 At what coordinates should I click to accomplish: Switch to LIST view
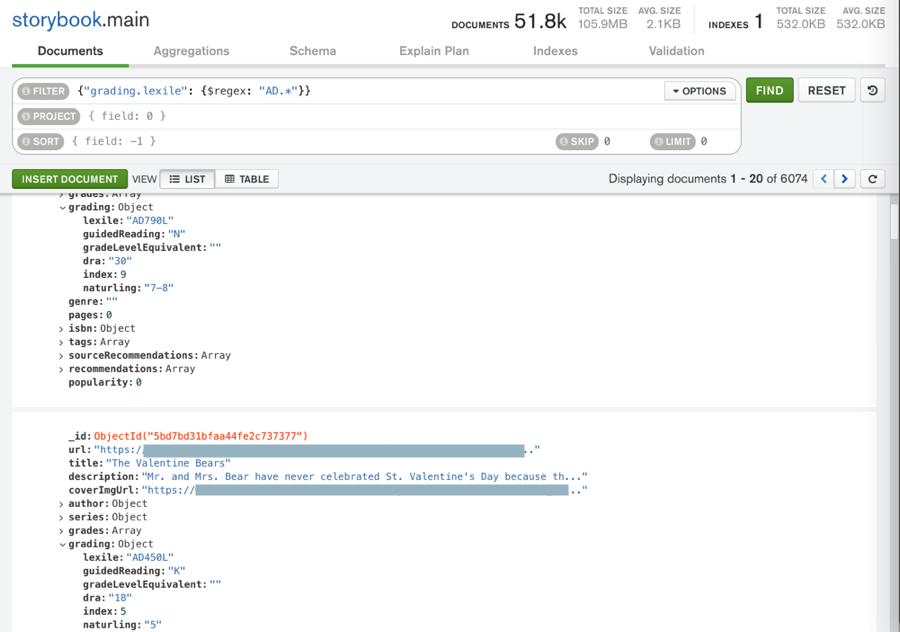point(188,179)
